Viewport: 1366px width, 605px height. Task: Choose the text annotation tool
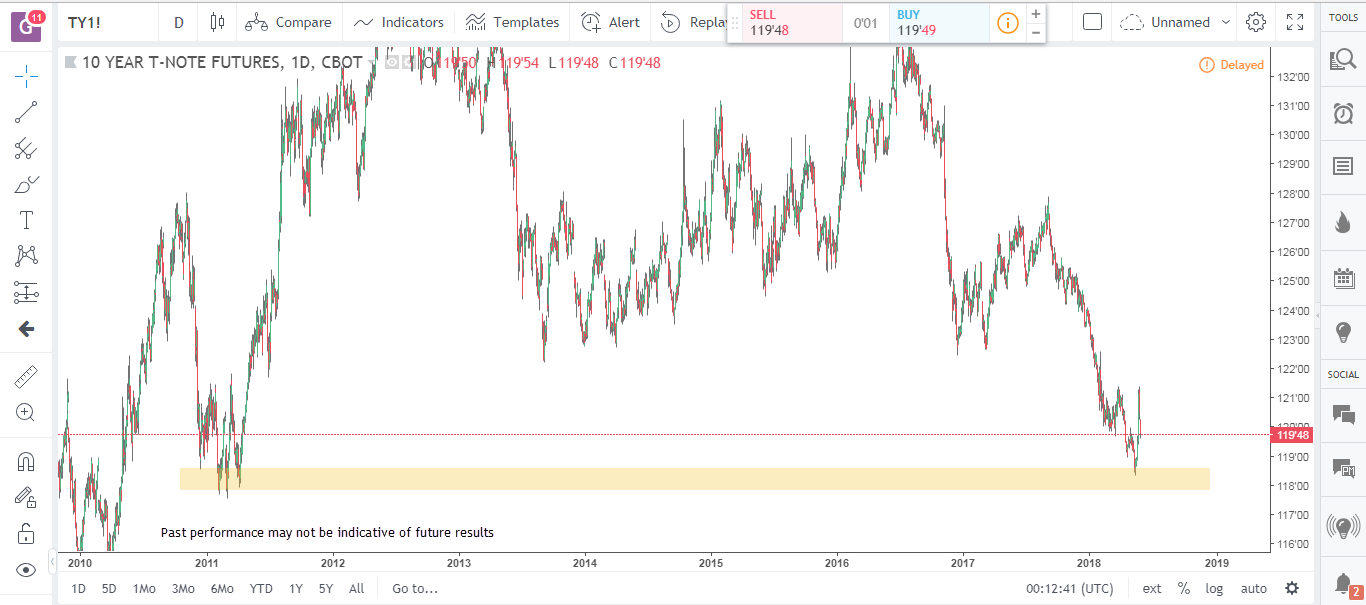27,220
